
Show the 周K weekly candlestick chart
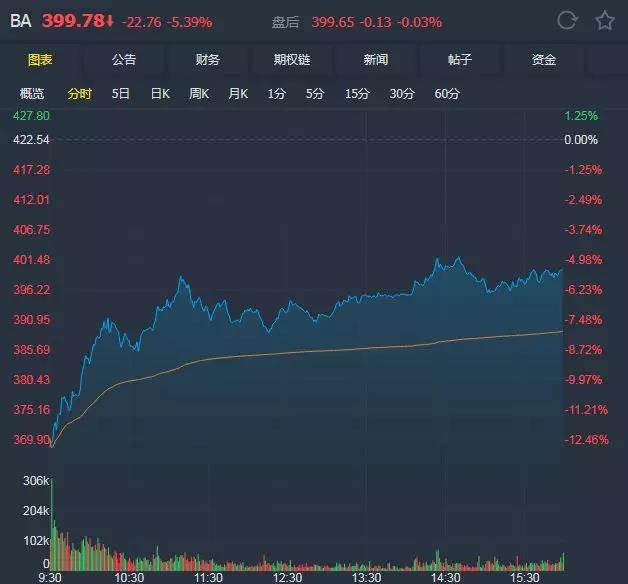199,94
